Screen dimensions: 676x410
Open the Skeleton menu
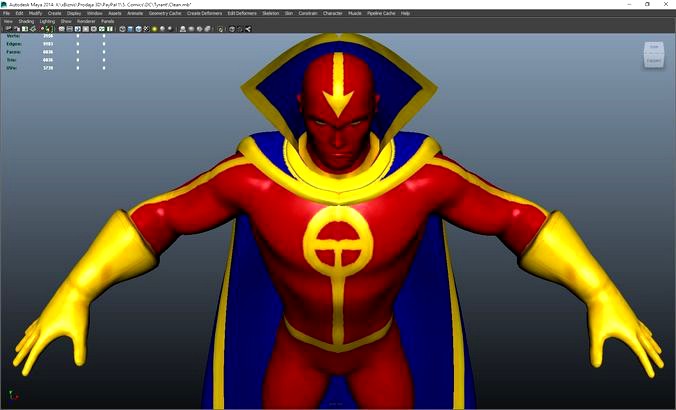point(271,13)
